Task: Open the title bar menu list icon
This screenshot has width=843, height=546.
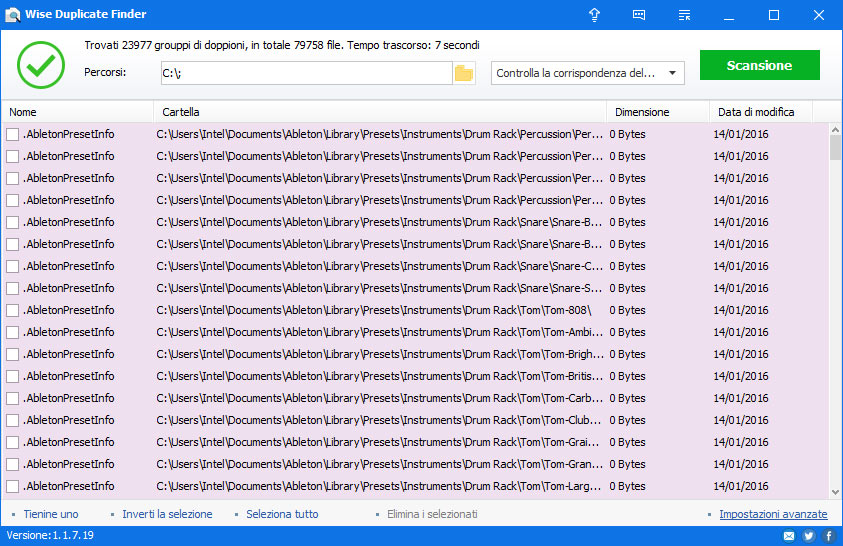Action: pyautogui.click(x=684, y=15)
